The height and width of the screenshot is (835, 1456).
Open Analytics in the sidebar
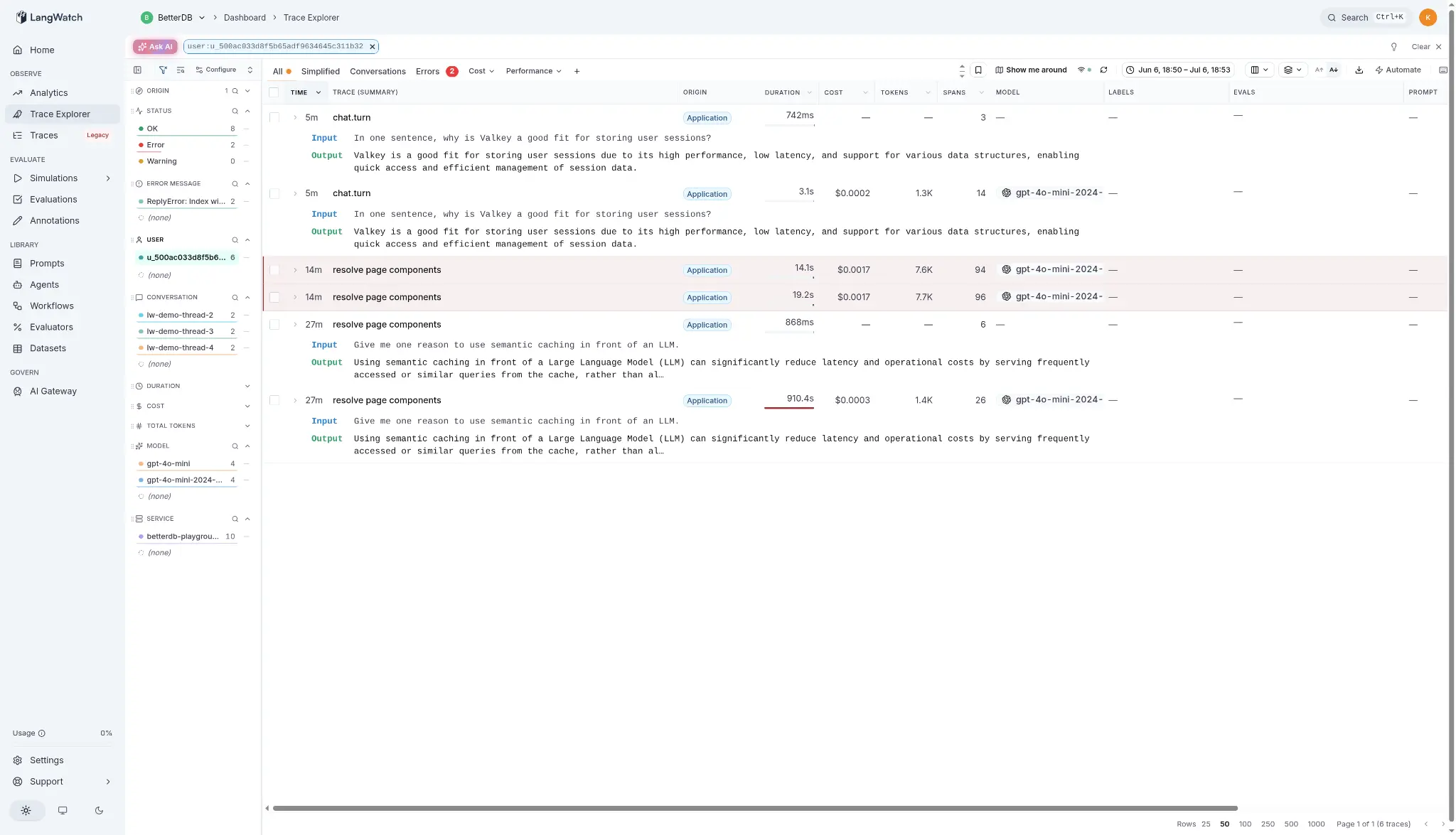pos(62,93)
